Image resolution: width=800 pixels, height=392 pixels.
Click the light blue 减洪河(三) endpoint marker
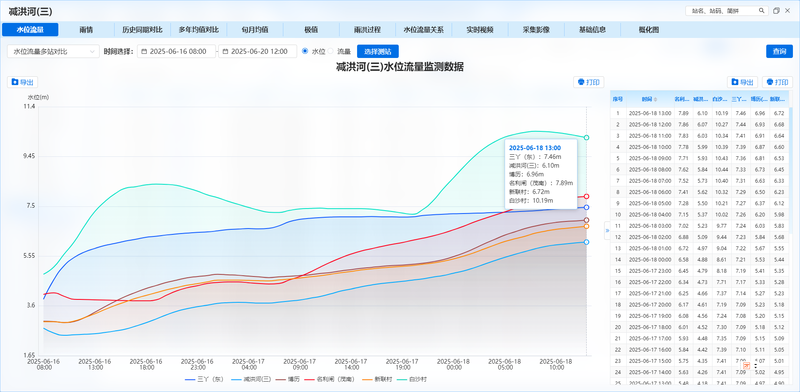click(x=587, y=242)
